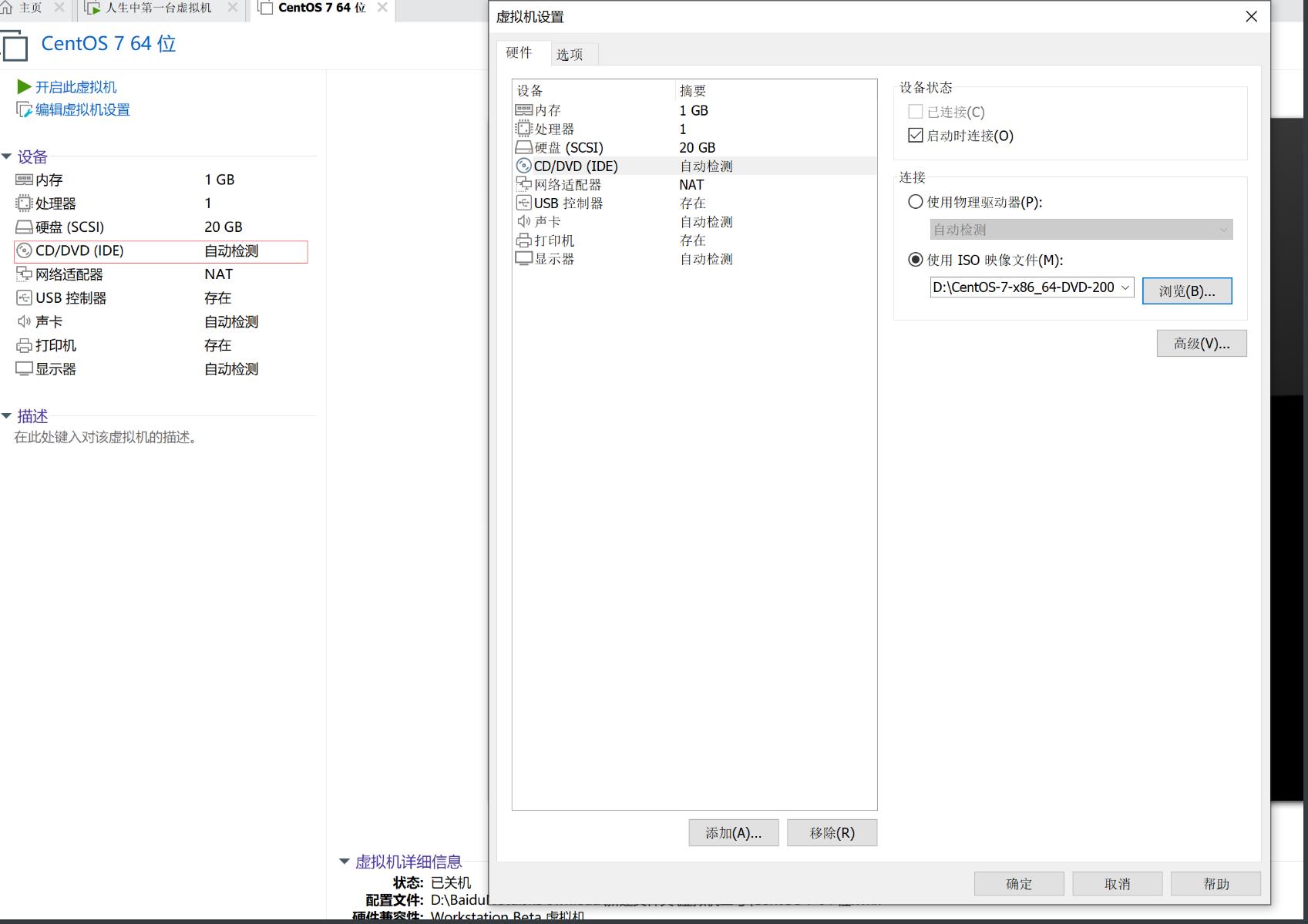Click the network adapter icon in the dialog list
1308x924 pixels.
[x=523, y=184]
